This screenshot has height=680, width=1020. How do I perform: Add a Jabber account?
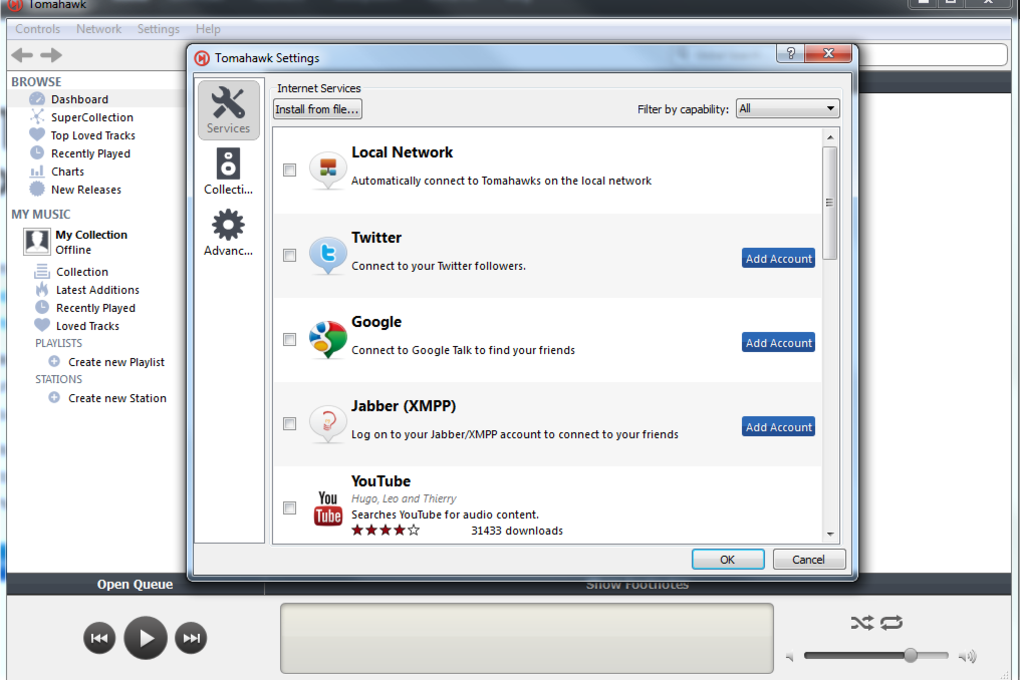point(779,427)
